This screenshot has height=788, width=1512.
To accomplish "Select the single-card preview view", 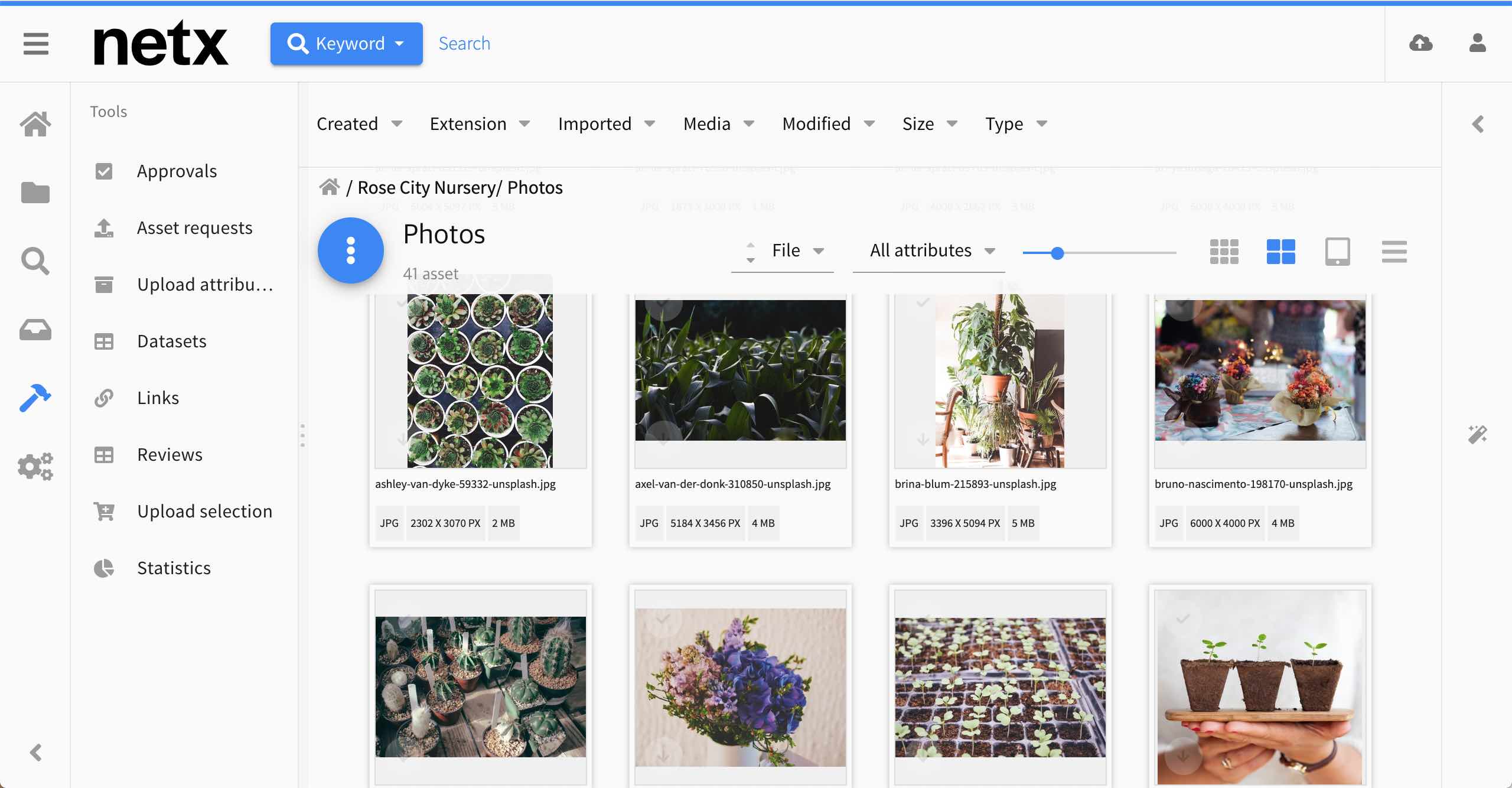I will click(1337, 252).
